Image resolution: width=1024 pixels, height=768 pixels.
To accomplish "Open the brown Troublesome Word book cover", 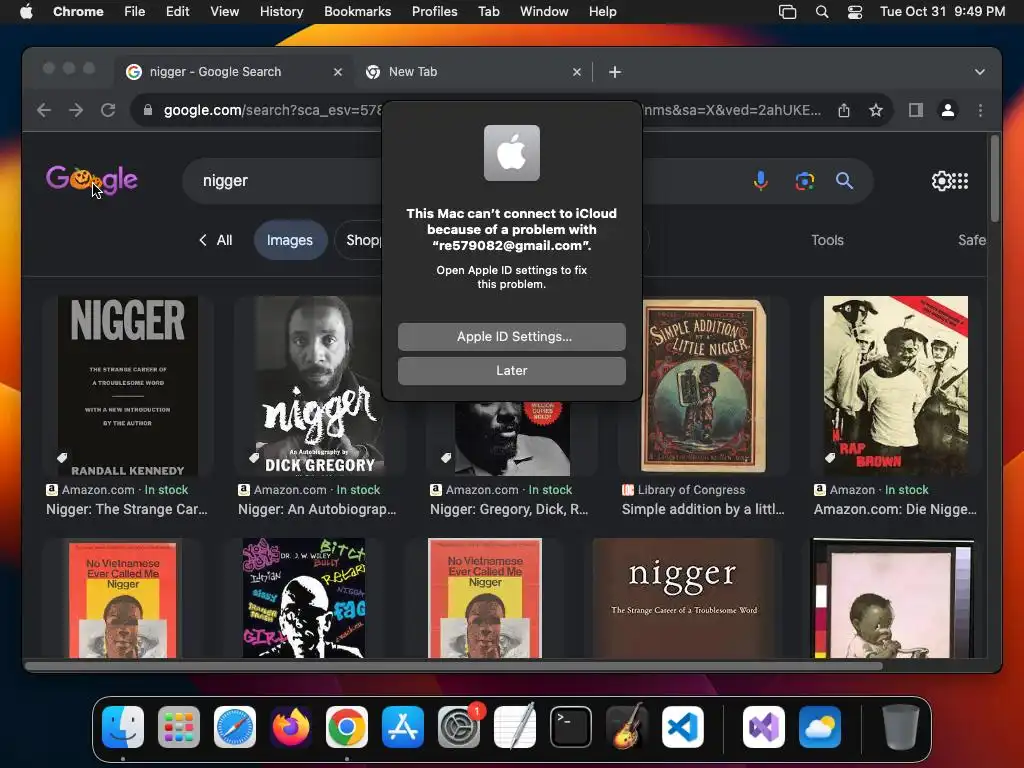I will [683, 598].
